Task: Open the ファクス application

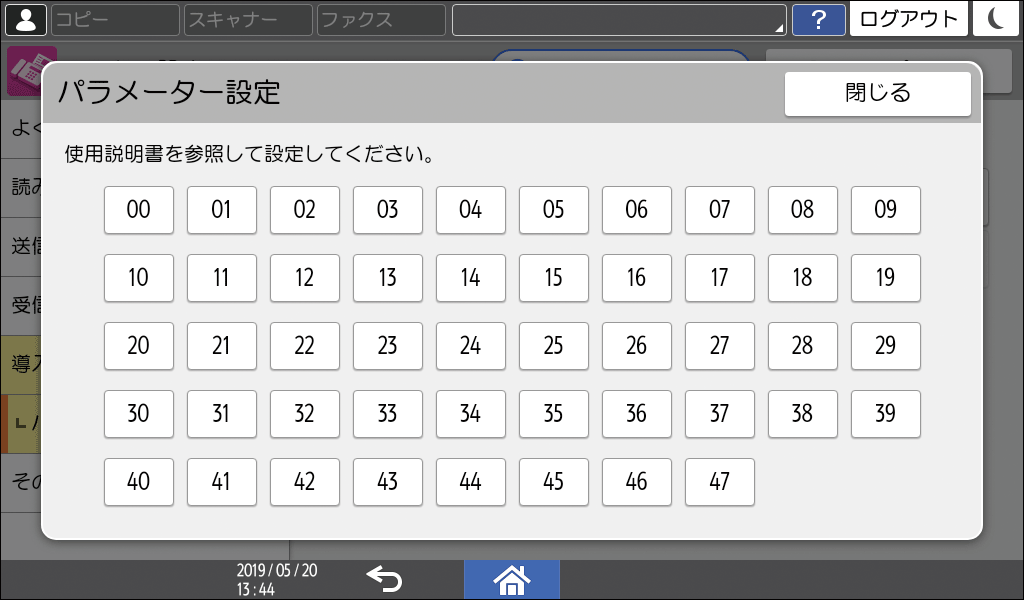Action: (x=379, y=19)
